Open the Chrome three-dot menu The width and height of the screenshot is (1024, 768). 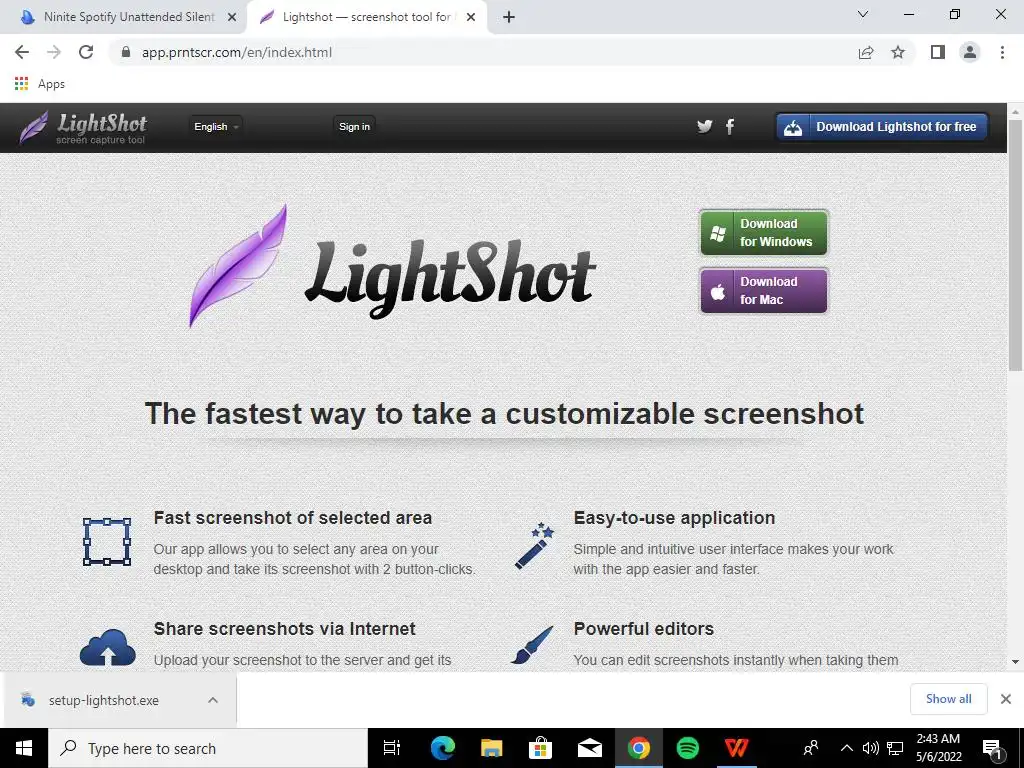point(1002,52)
